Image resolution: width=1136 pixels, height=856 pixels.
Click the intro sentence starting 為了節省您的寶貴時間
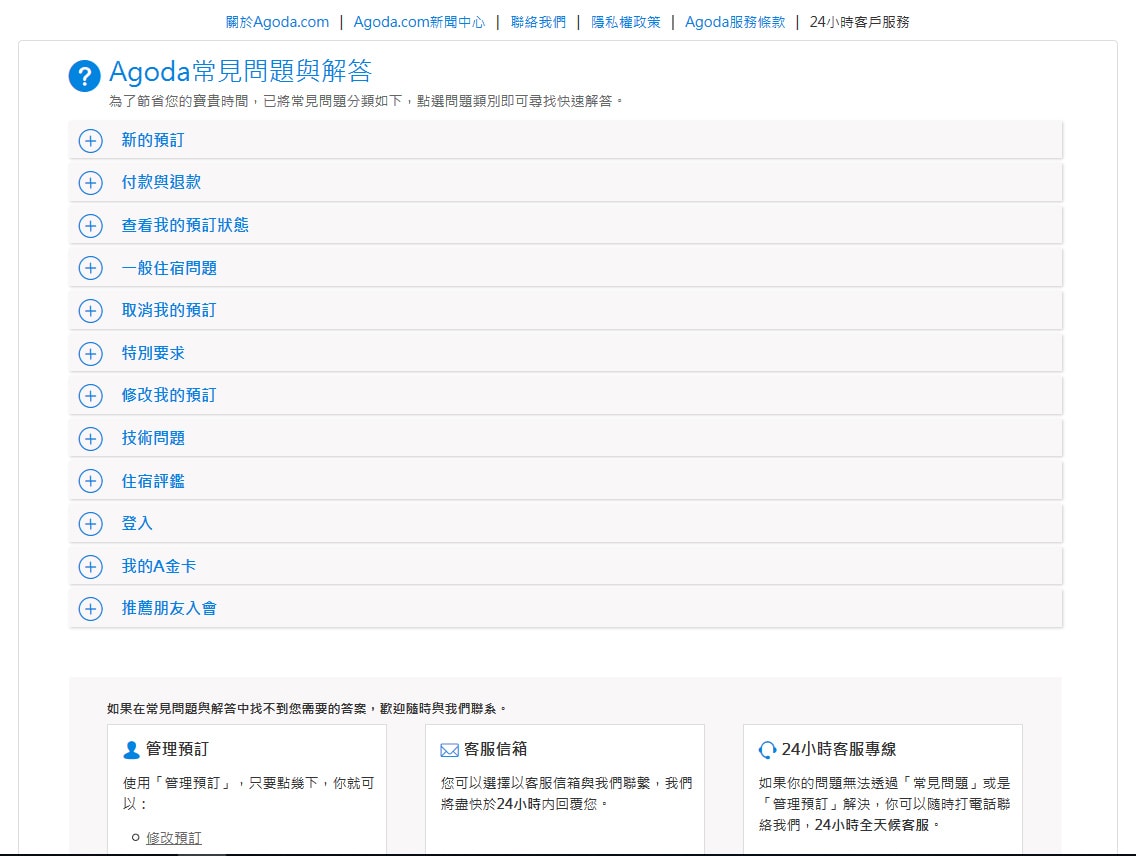tap(366, 101)
